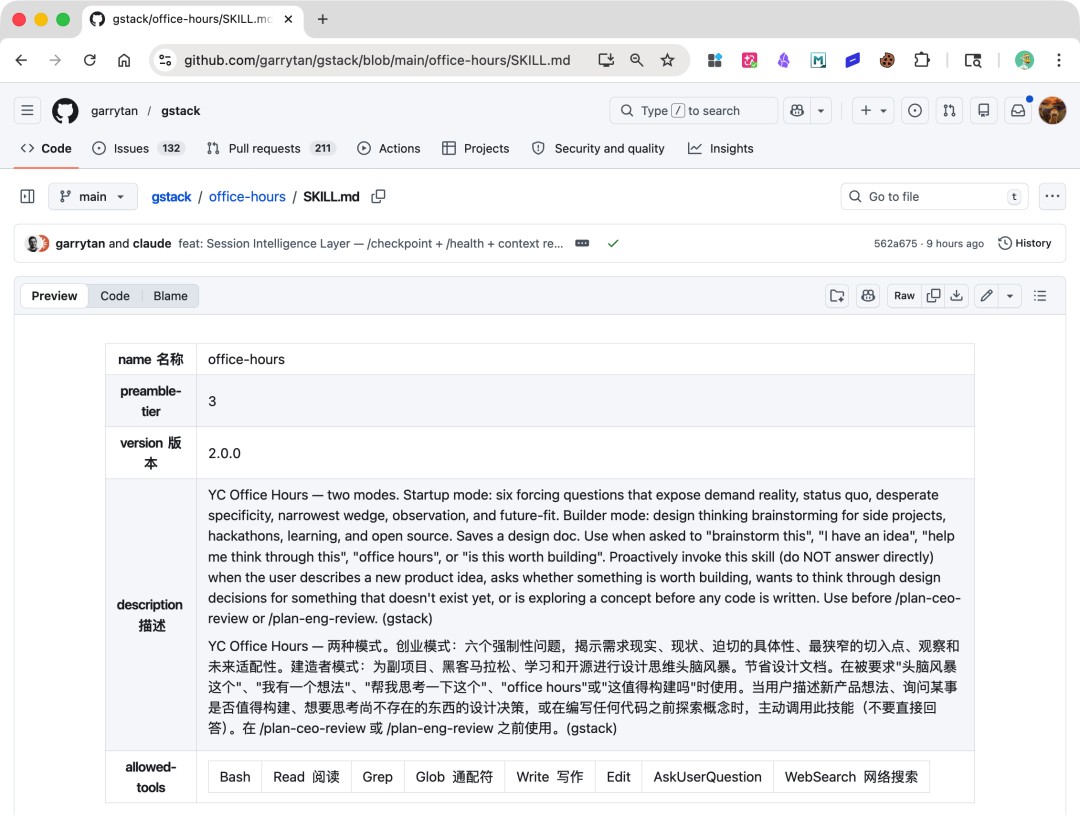Open GitHub notifications inbox
1080x816 pixels.
[1018, 110]
